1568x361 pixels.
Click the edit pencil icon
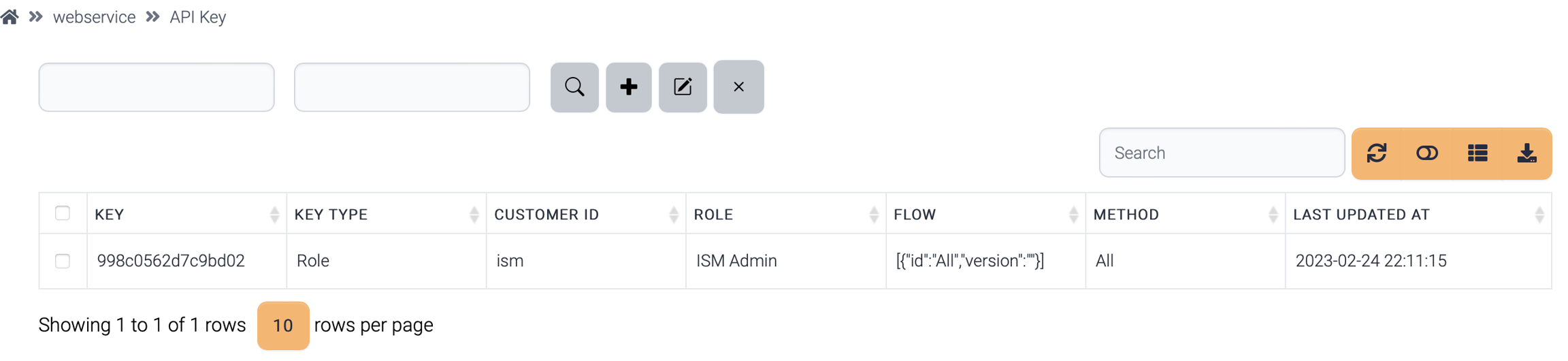(x=683, y=87)
